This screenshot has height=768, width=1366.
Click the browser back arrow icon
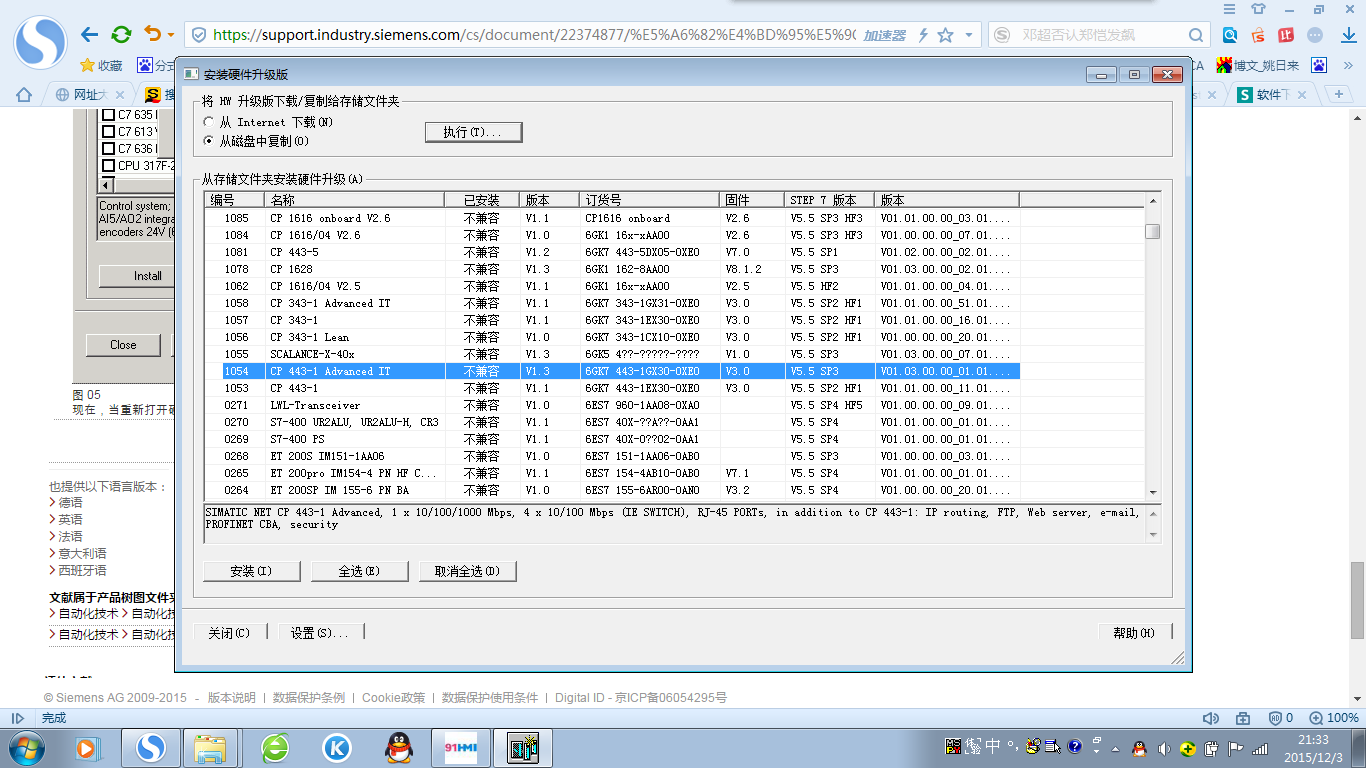[x=89, y=34]
